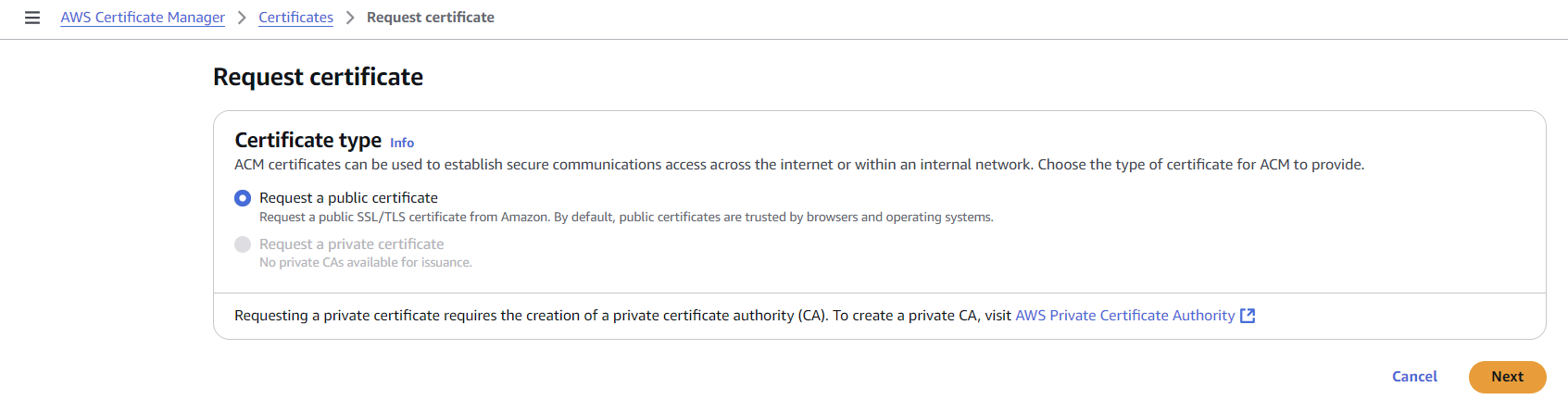Screen dimensions: 1568x412
Task: Cancel the certificate request
Action: coord(1414,377)
